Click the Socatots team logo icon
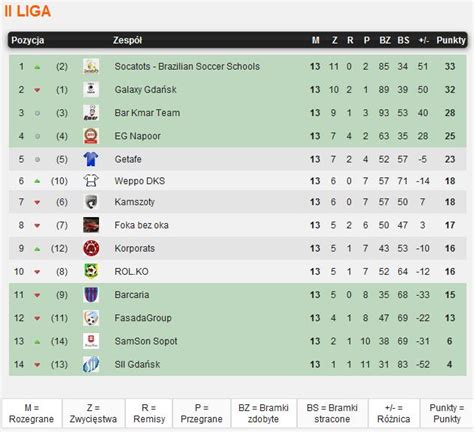 pyautogui.click(x=91, y=66)
